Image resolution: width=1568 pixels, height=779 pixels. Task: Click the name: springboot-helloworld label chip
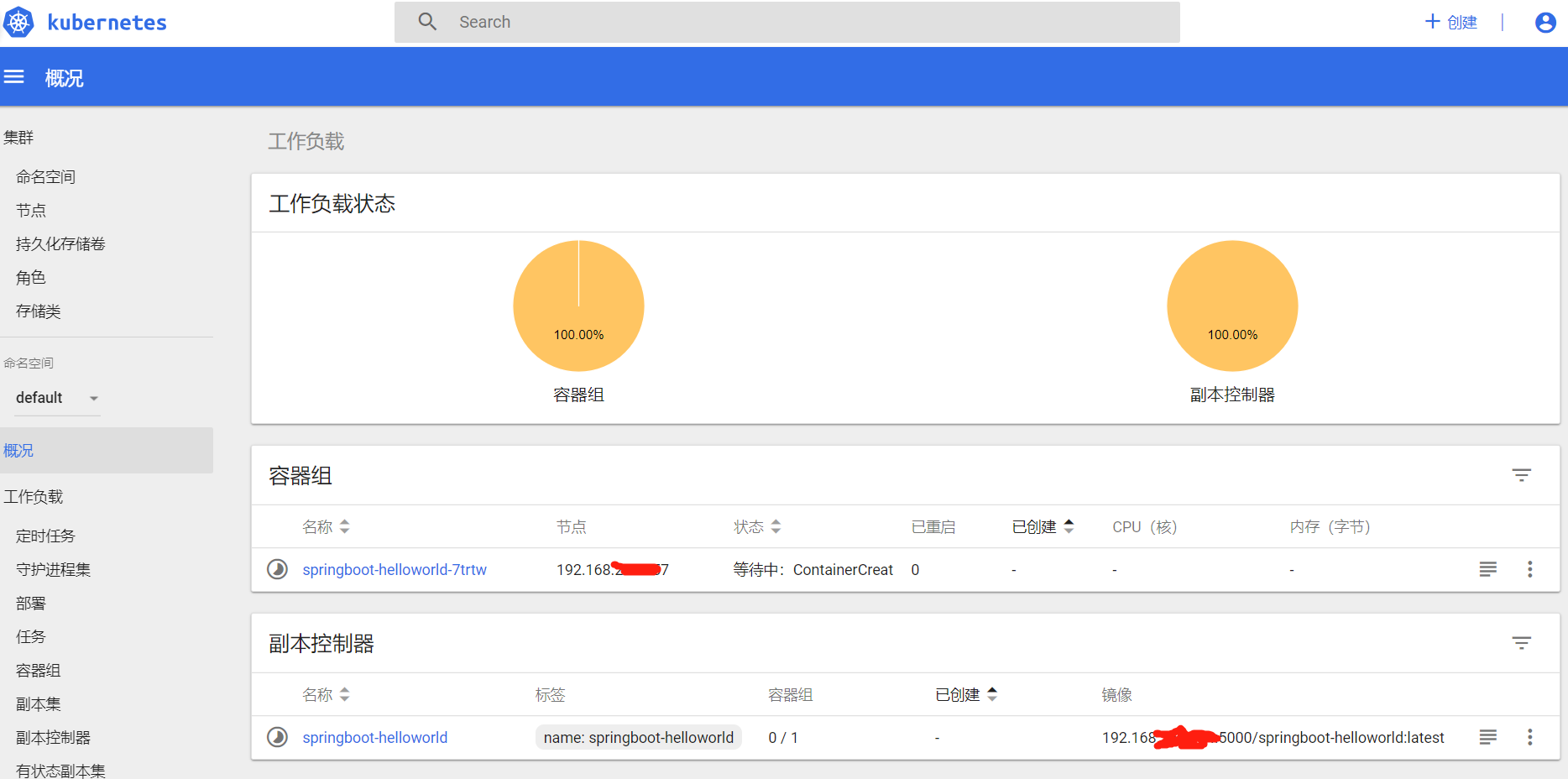(x=639, y=738)
